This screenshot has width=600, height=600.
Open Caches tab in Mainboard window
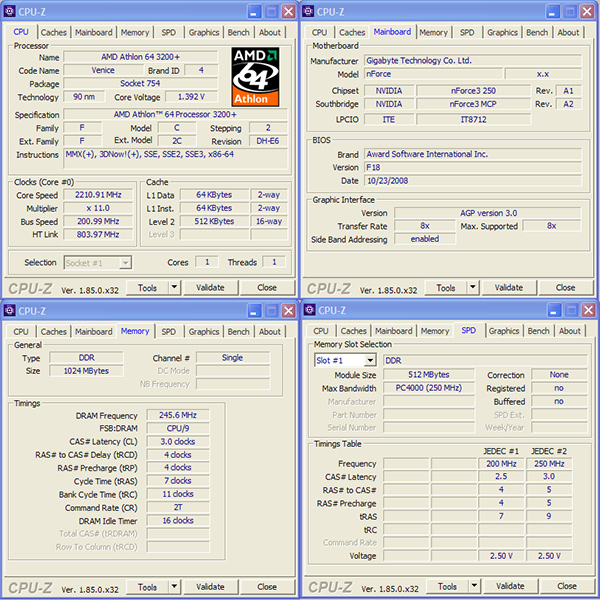pos(352,33)
